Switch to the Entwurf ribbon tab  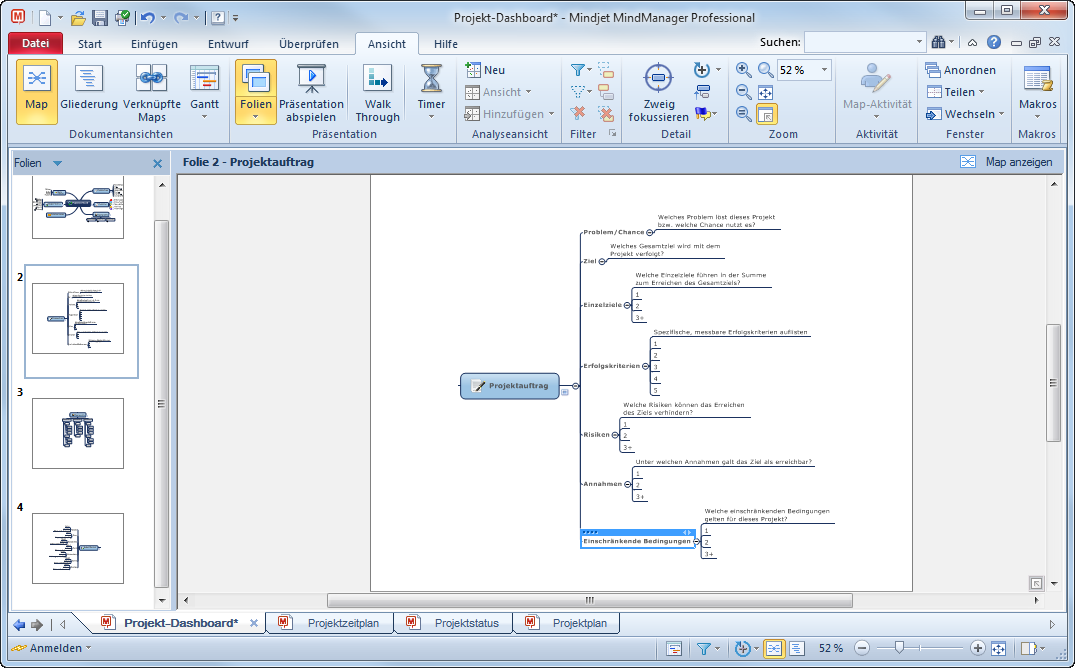pyautogui.click(x=228, y=44)
